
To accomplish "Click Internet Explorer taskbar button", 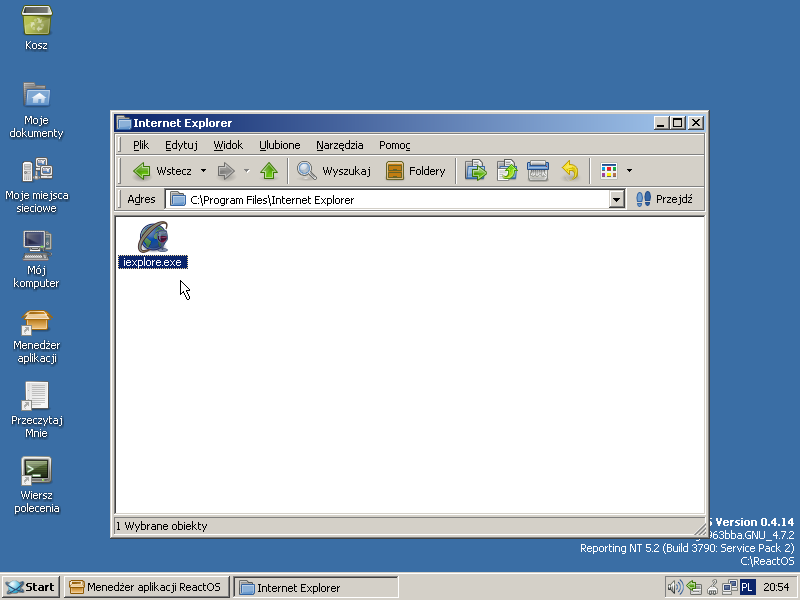I will pos(316,588).
